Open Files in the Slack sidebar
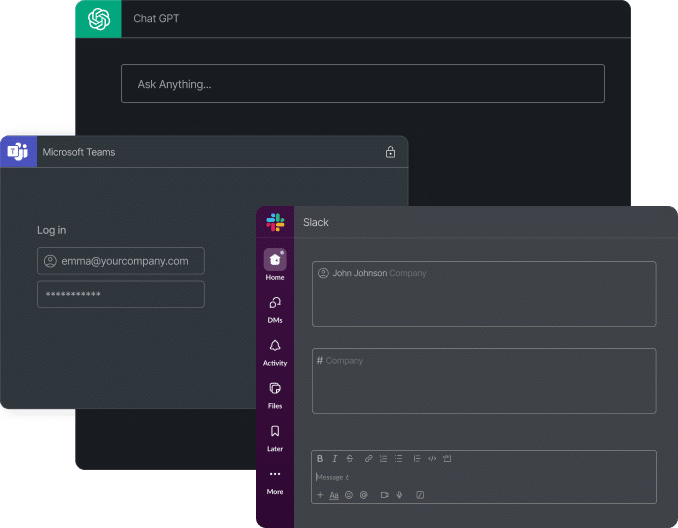Screen dimensions: 678x528 275,389
